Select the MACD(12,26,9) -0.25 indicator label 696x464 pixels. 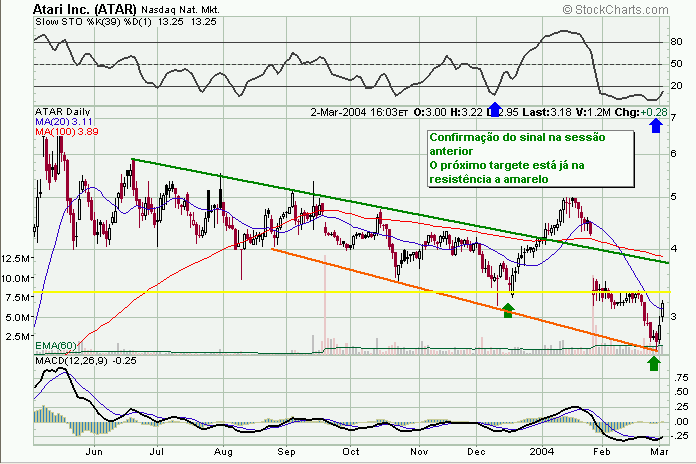(86, 361)
